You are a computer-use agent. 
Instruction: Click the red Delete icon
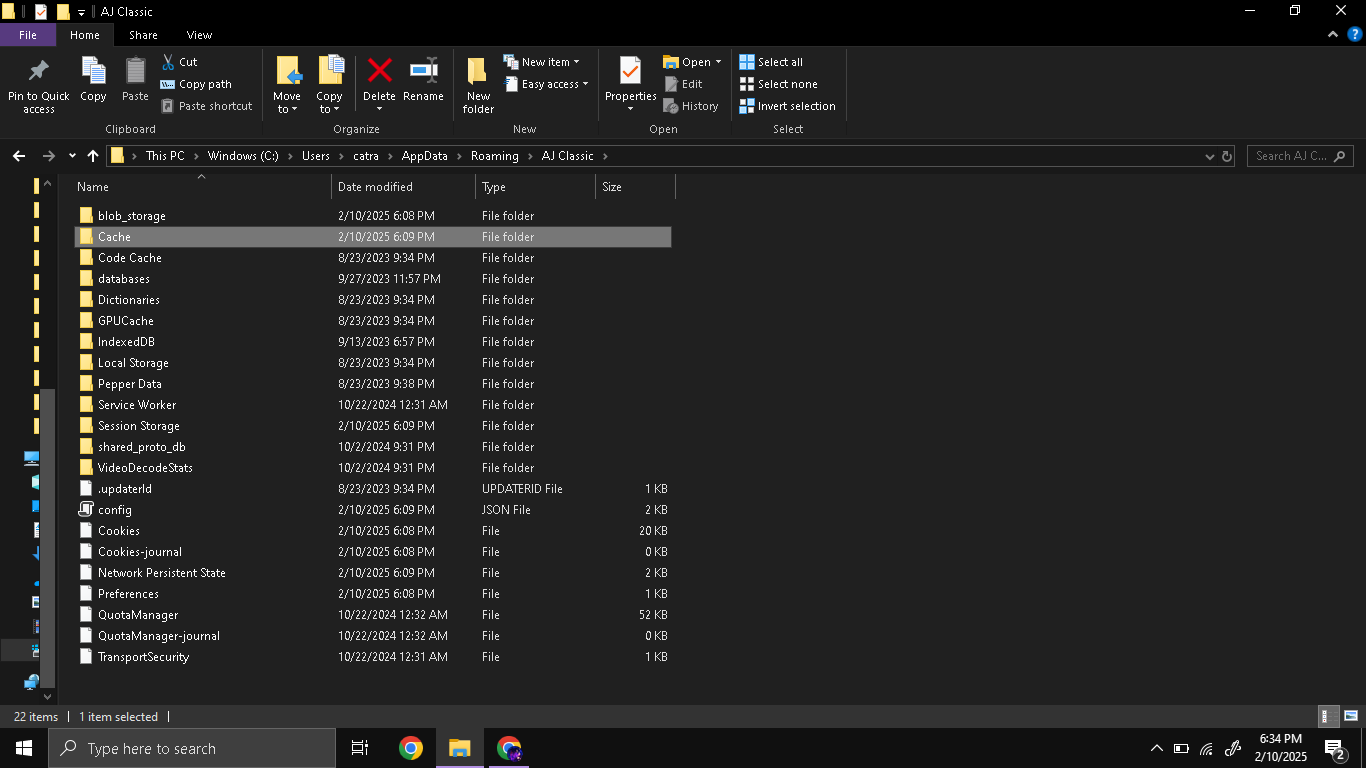pyautogui.click(x=379, y=70)
